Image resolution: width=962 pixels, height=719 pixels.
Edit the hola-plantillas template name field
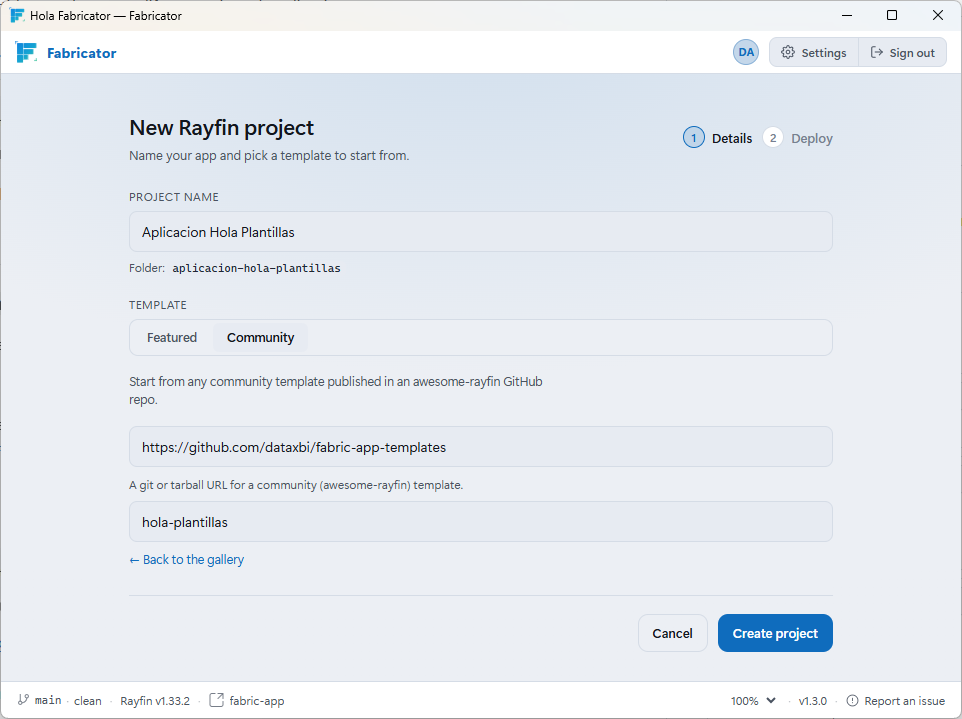[x=480, y=522]
